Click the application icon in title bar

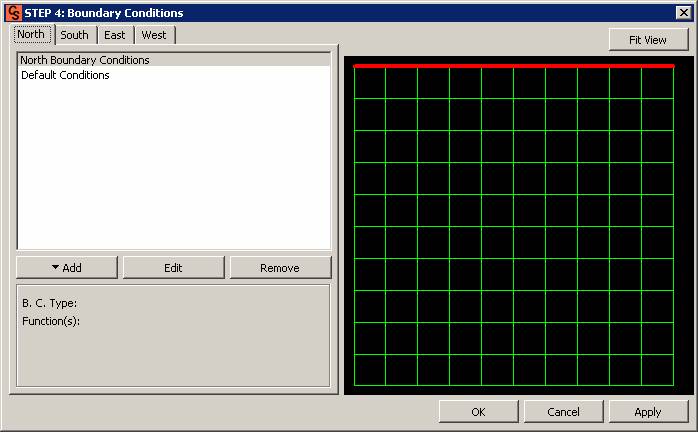click(x=13, y=12)
